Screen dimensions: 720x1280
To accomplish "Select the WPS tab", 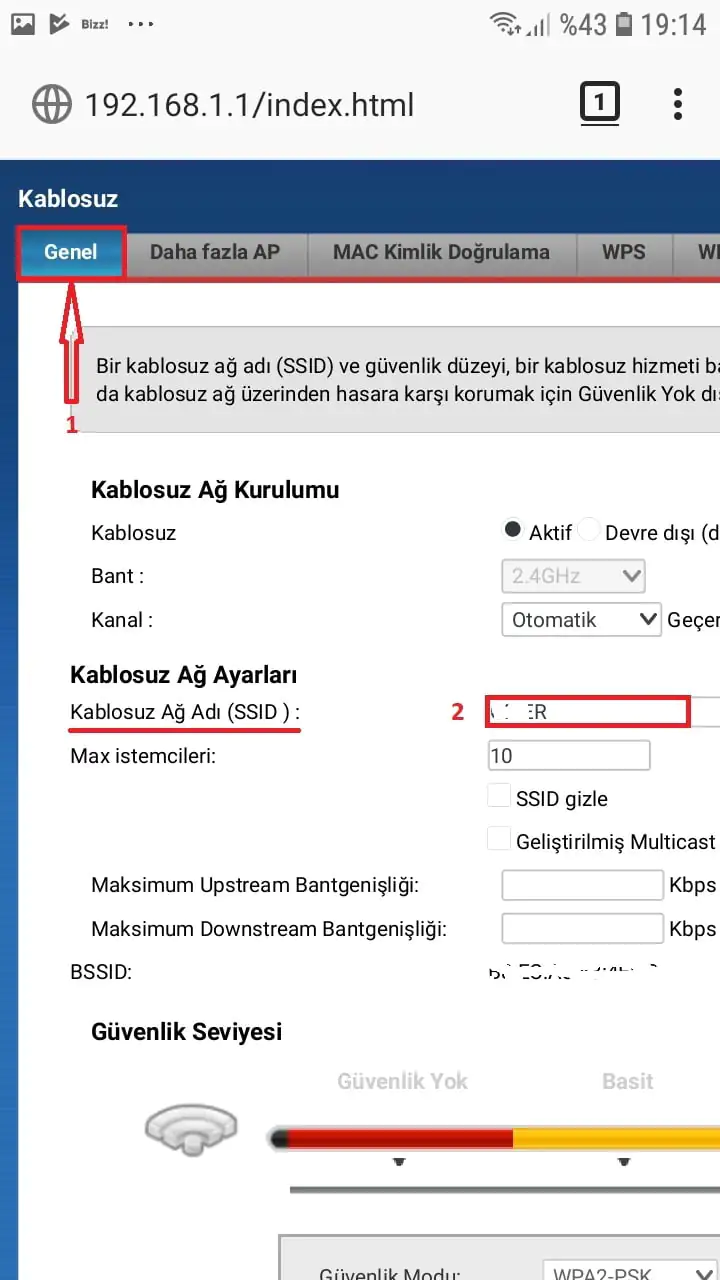I will [623, 252].
